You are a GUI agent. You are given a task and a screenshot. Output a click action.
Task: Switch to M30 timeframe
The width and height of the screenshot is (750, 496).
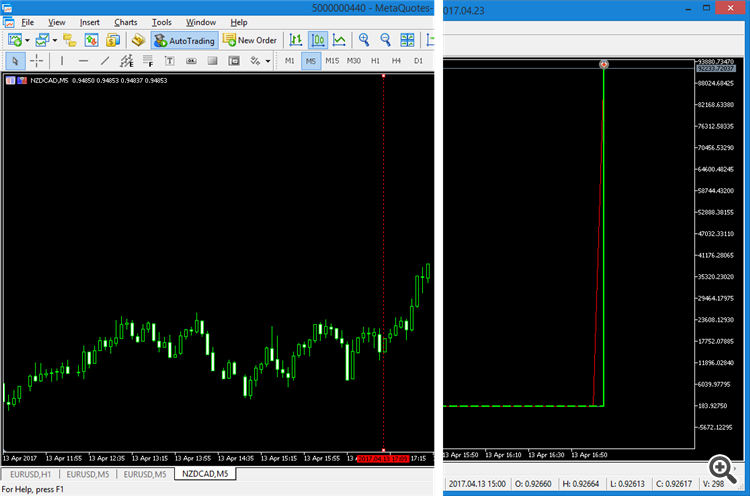click(x=353, y=61)
